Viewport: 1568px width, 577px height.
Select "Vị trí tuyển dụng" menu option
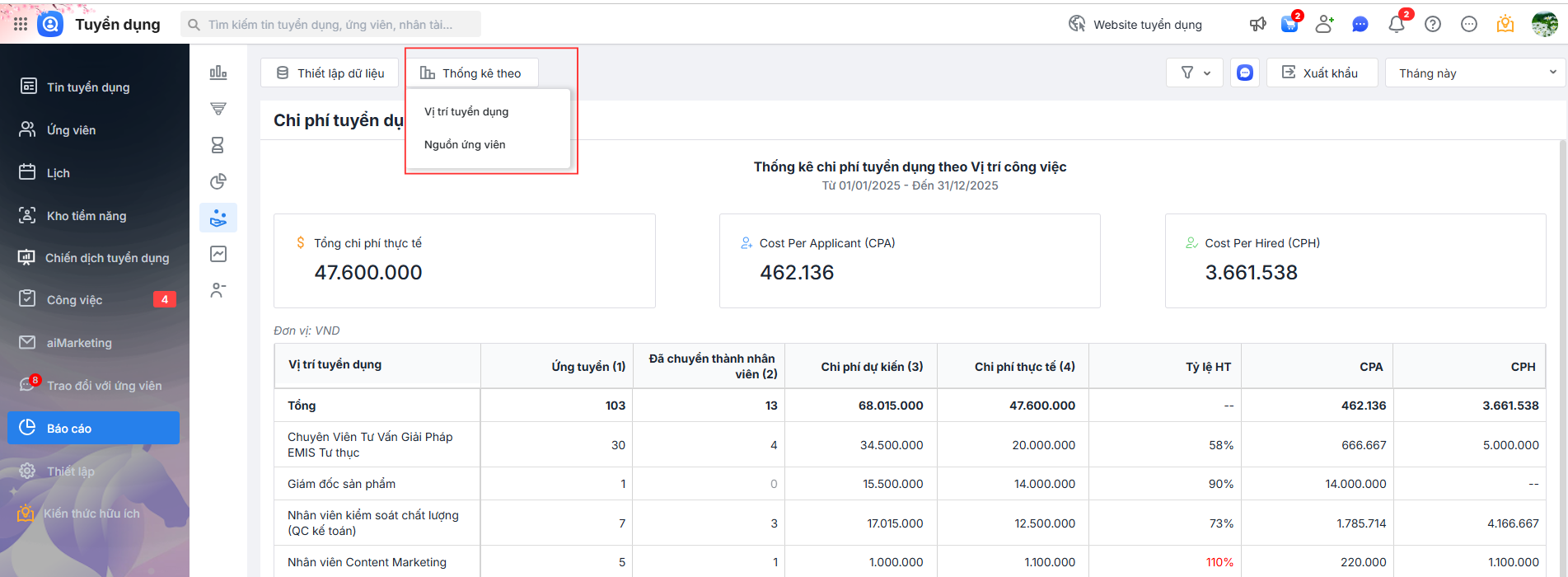pyautogui.click(x=466, y=112)
